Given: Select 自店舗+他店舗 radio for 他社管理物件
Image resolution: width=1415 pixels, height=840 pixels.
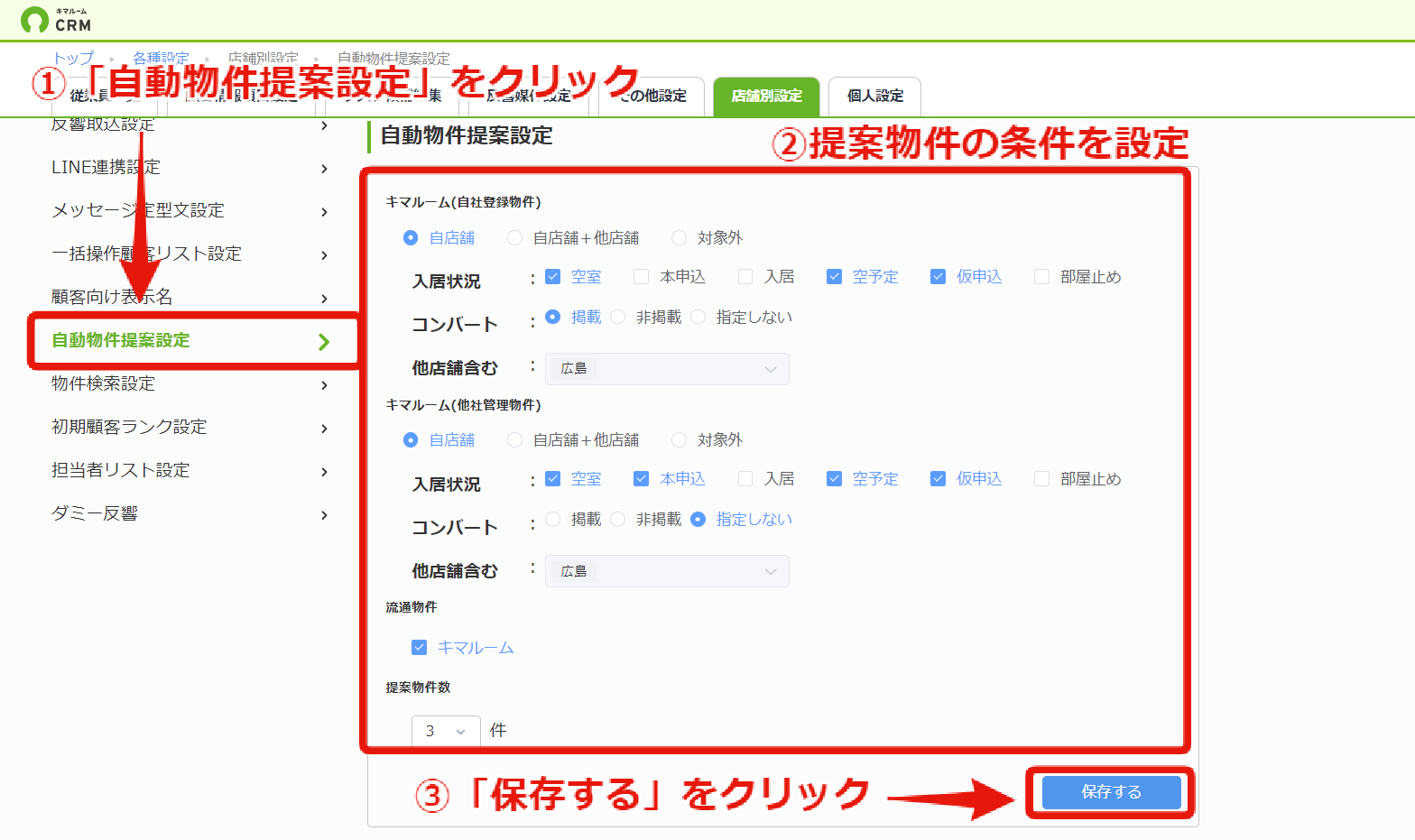Looking at the screenshot, I should (514, 440).
